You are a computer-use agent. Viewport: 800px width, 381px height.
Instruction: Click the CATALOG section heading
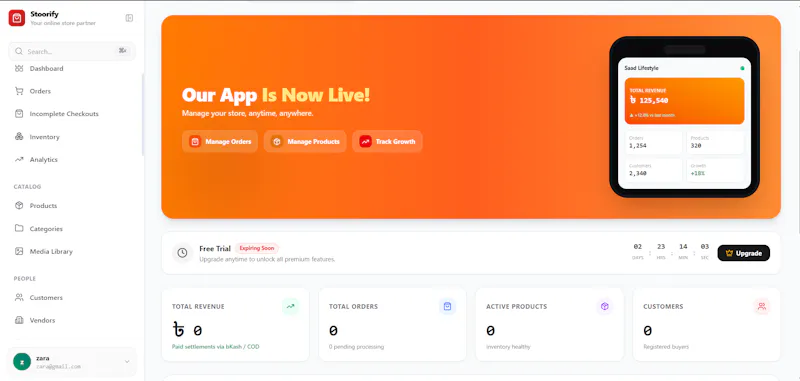pyautogui.click(x=28, y=187)
